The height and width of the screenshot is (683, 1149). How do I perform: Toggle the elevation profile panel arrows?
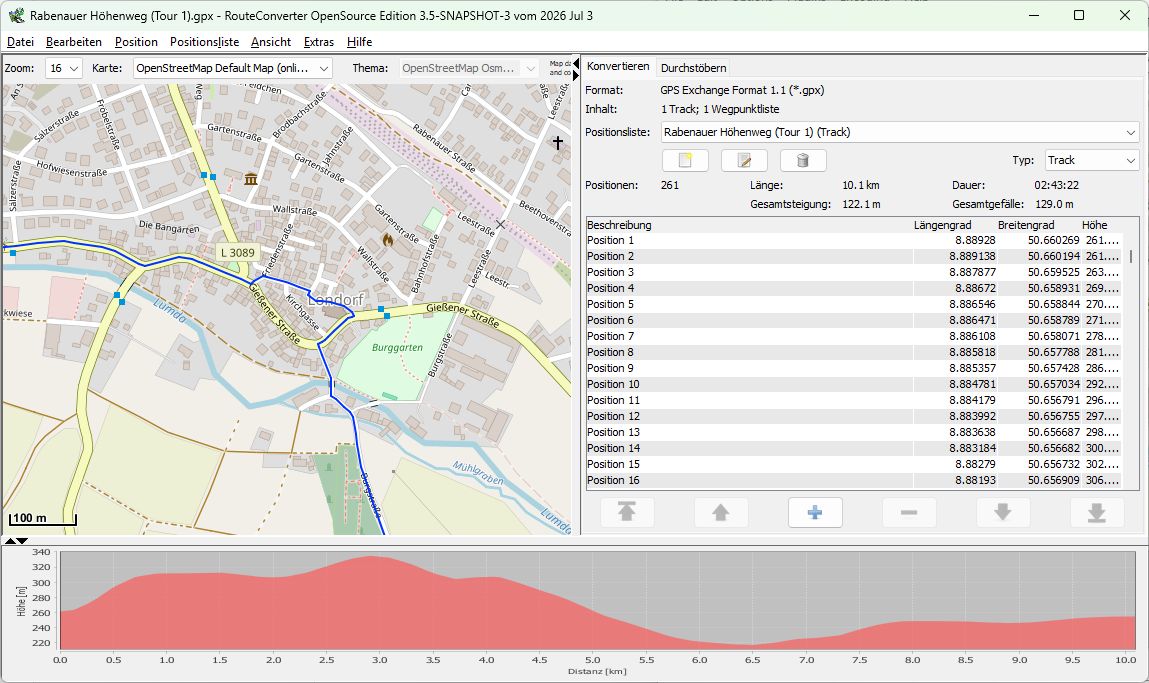pos(15,541)
